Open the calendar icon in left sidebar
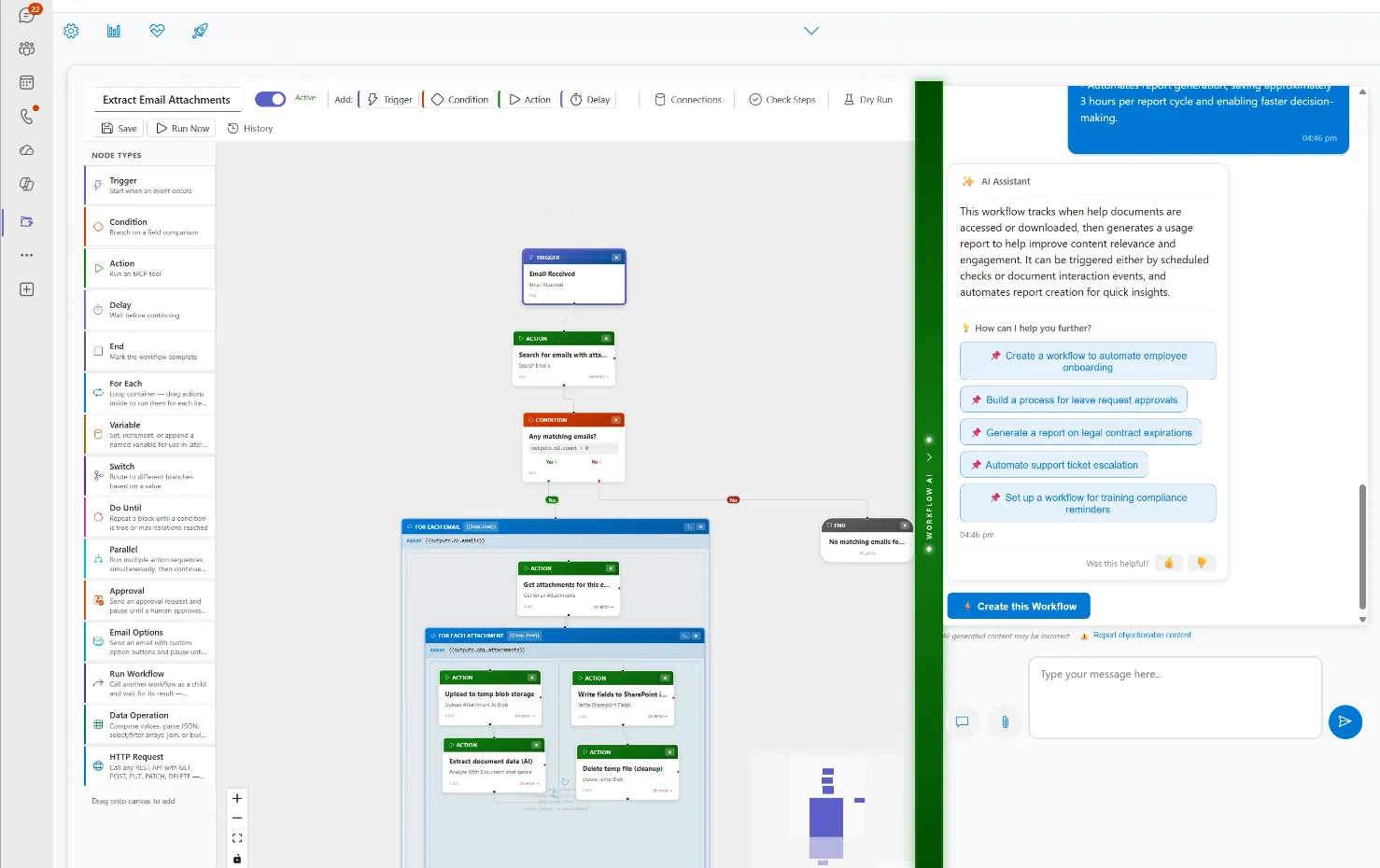The height and width of the screenshot is (868, 1380). pyautogui.click(x=27, y=82)
